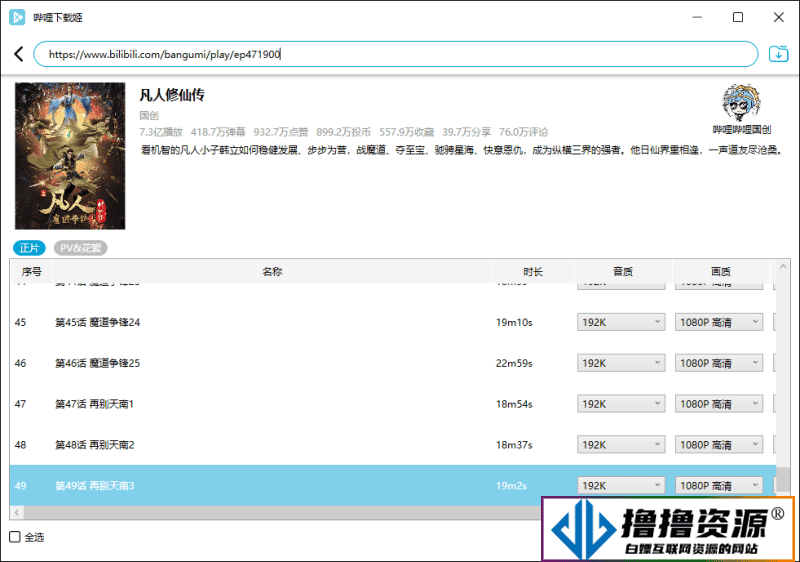
Task: Open audio quality dropdown for episode 49
Action: [x=621, y=486]
